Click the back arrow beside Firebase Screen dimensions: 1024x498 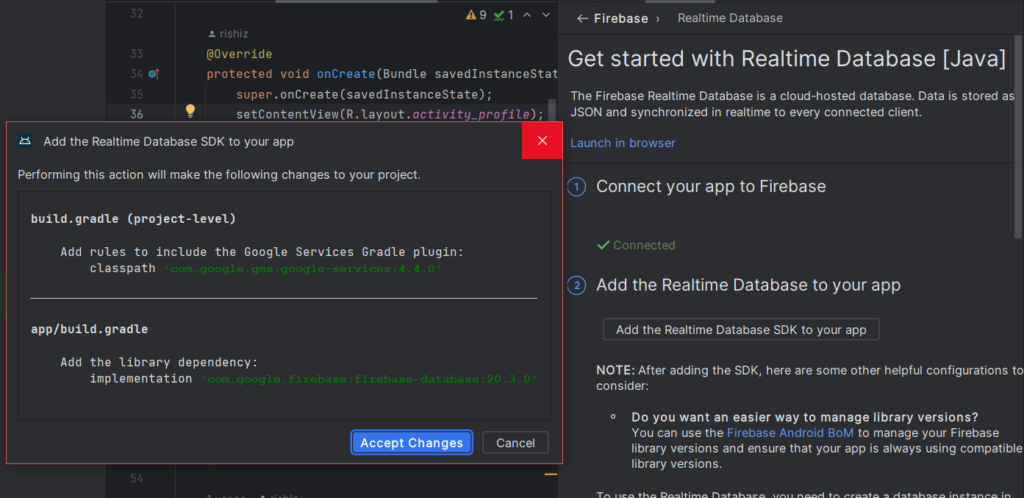[581, 18]
